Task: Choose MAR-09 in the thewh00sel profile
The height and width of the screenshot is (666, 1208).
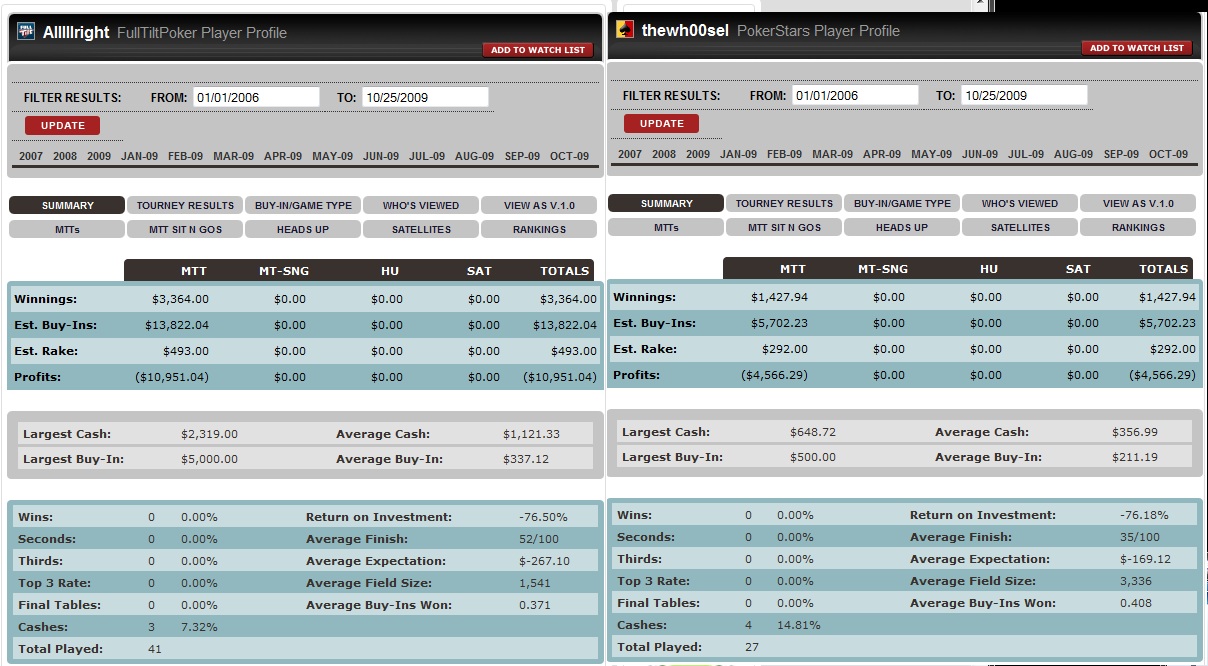Action: pos(832,154)
